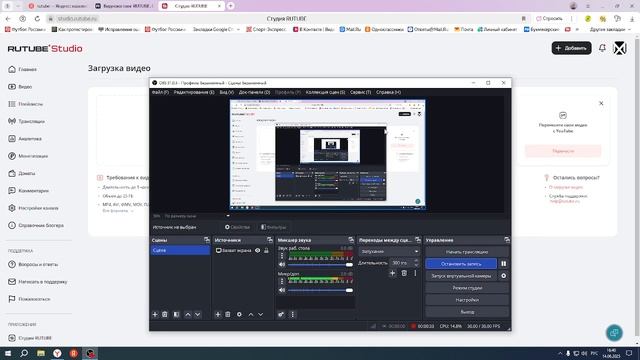The height and width of the screenshot is (360, 640).
Task: Click Добавить button in RUTUBE Studio
Action: tap(571, 48)
